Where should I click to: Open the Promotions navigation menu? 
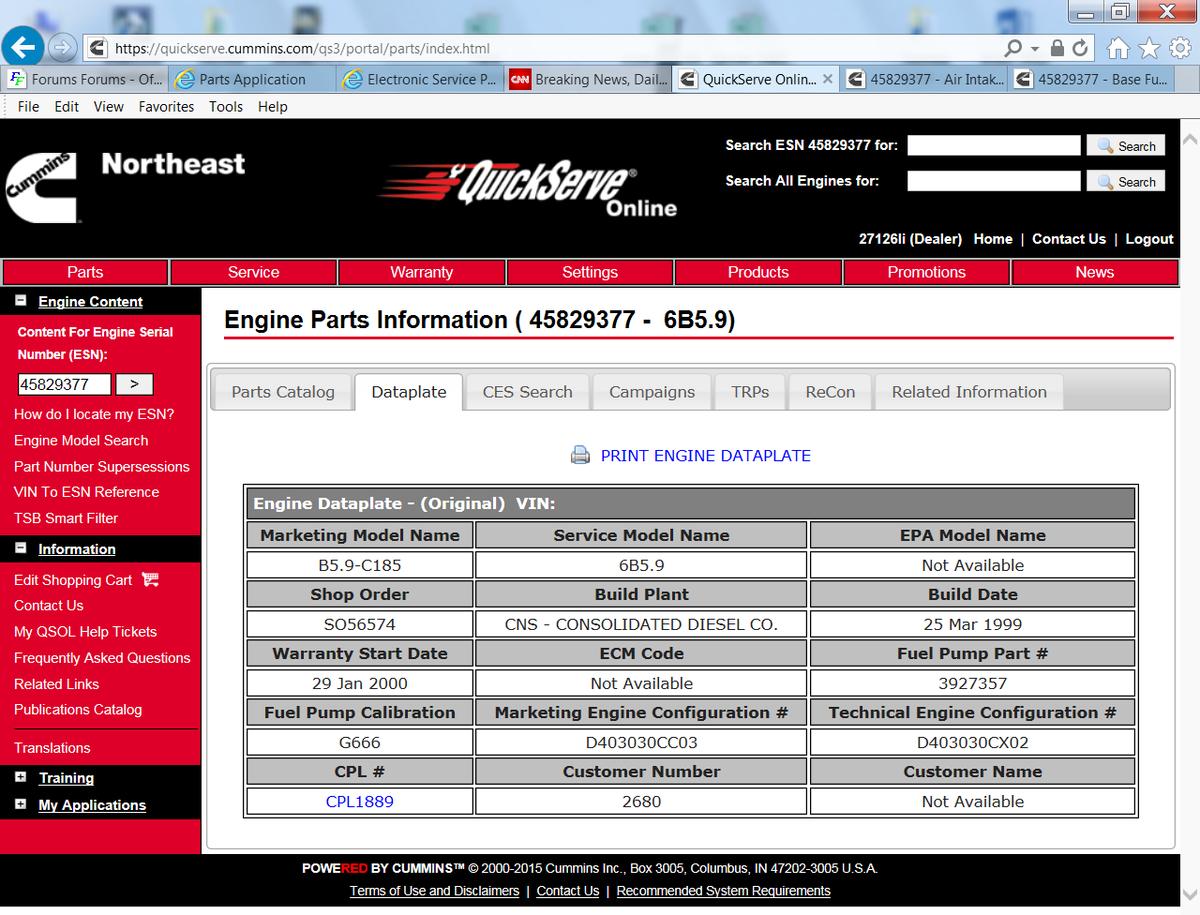[x=926, y=272]
